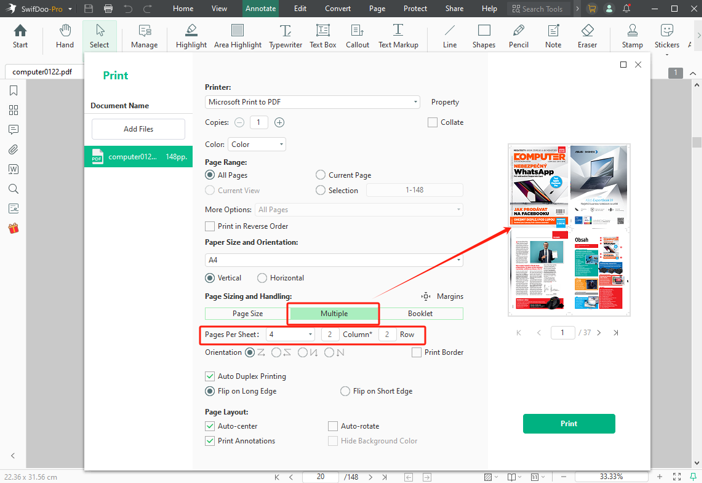The image size is (702, 483).
Task: Select Flip on Short Edge
Action: (345, 391)
